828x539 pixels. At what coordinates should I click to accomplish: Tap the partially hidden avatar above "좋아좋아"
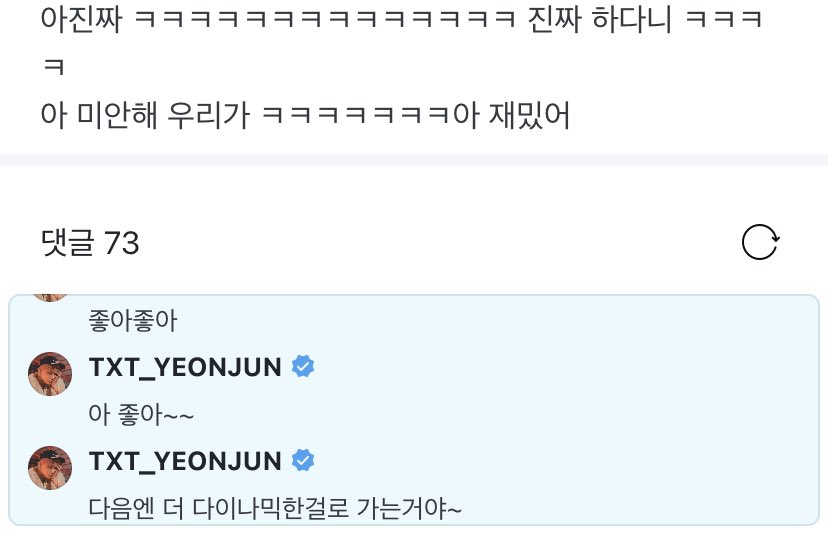(x=50, y=298)
